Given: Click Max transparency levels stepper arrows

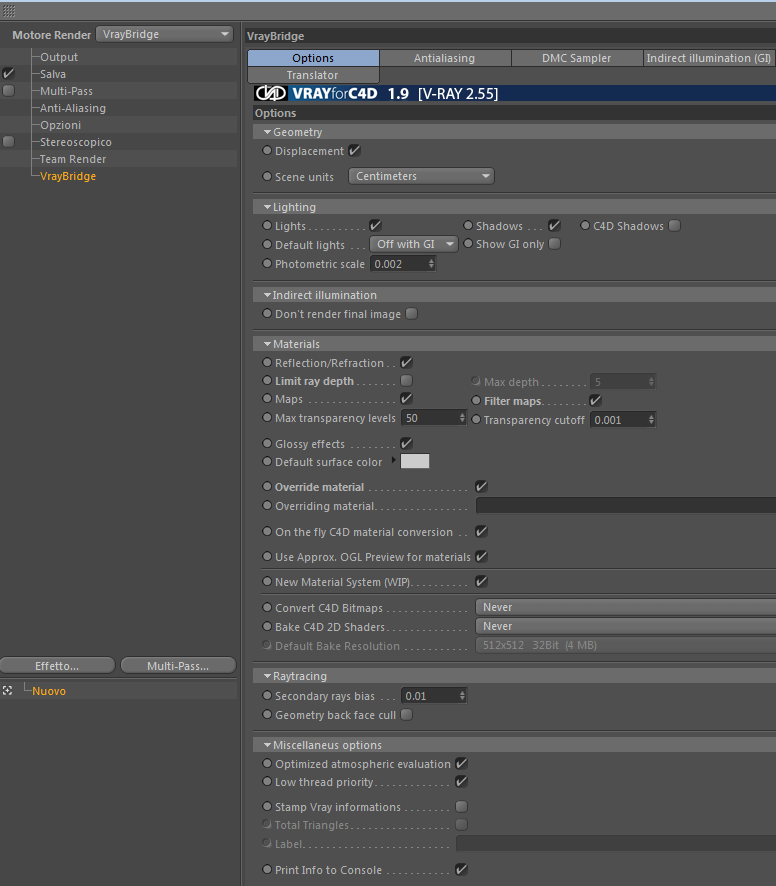Looking at the screenshot, I should tap(462, 418).
